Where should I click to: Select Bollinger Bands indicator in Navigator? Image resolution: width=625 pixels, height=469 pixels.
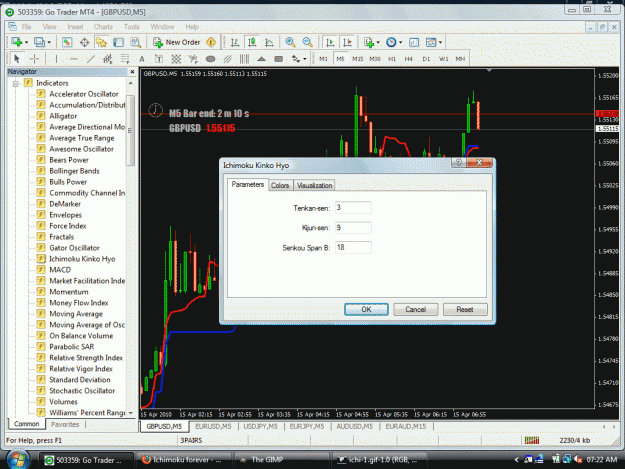(x=74, y=171)
